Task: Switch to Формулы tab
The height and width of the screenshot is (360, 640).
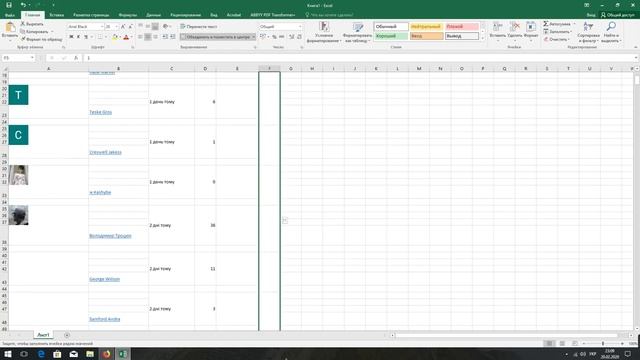Action: point(128,15)
